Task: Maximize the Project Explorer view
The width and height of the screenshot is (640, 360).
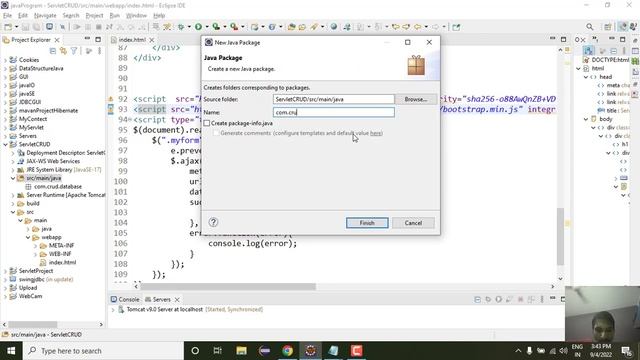Action: [x=98, y=39]
